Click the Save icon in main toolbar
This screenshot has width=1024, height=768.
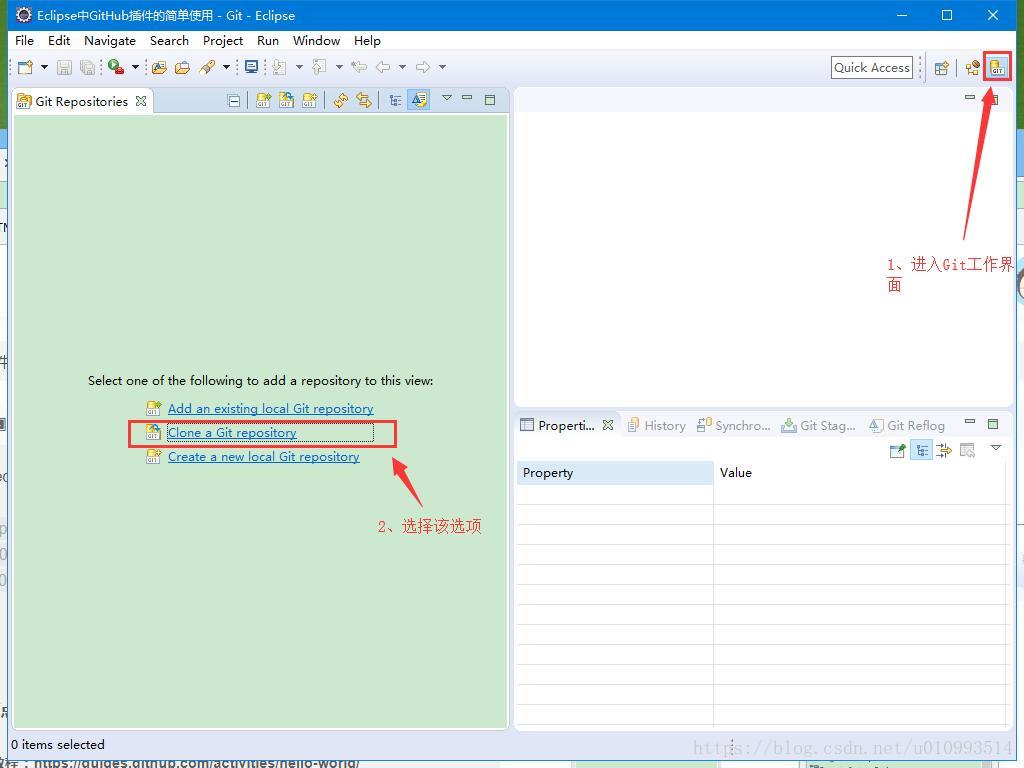[x=64, y=67]
